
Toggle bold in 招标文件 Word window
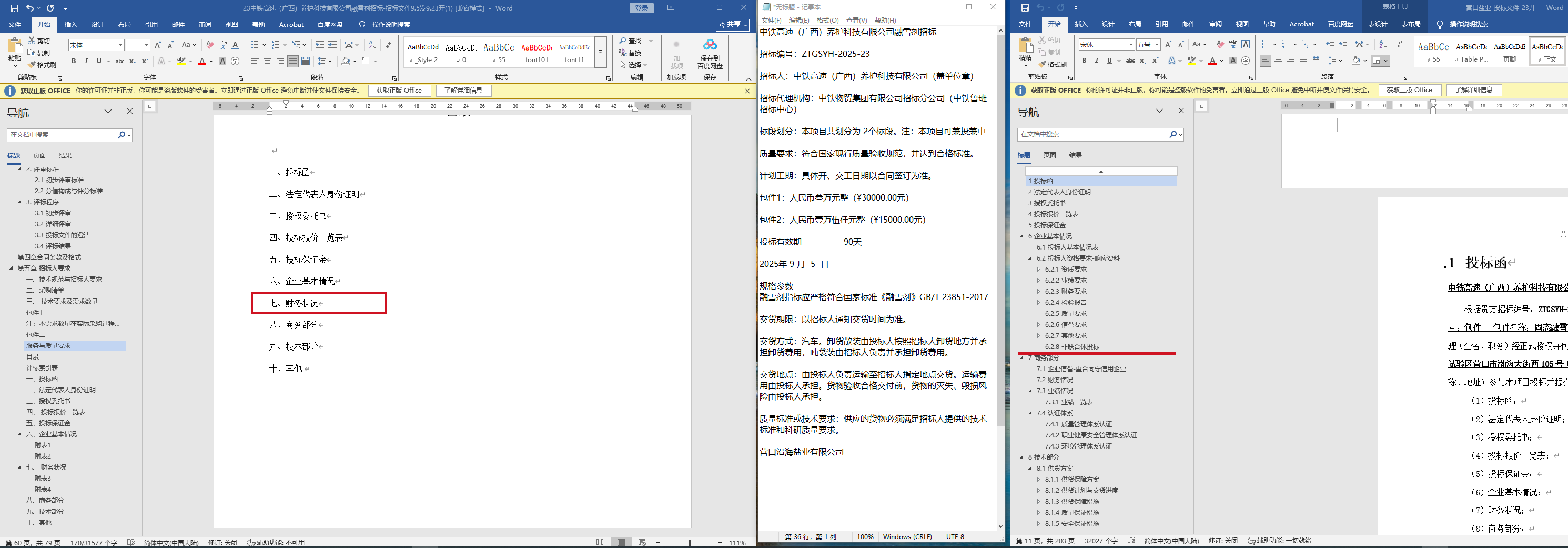coord(74,61)
